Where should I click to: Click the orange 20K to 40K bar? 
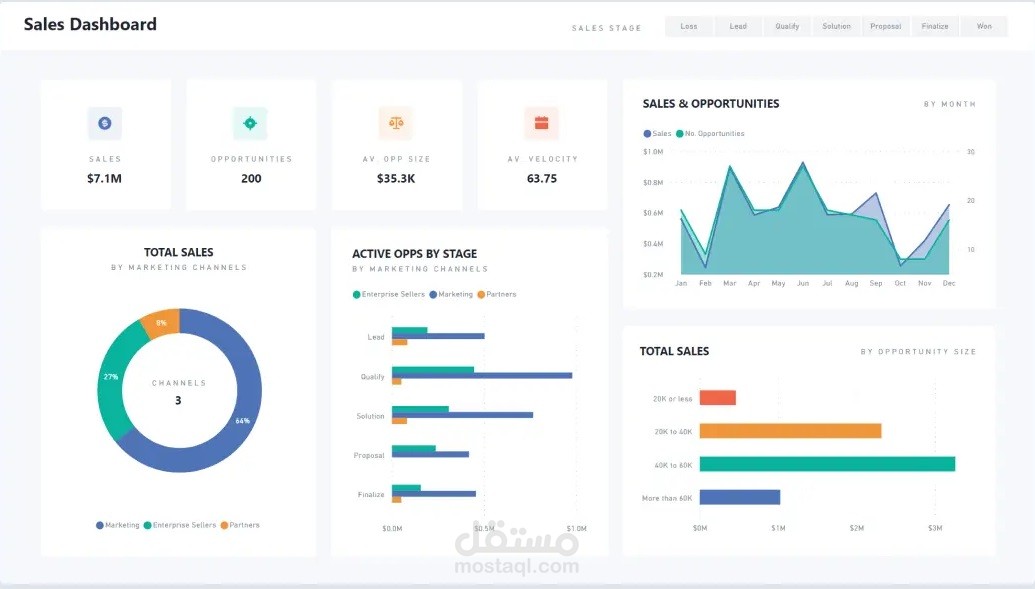coord(790,430)
